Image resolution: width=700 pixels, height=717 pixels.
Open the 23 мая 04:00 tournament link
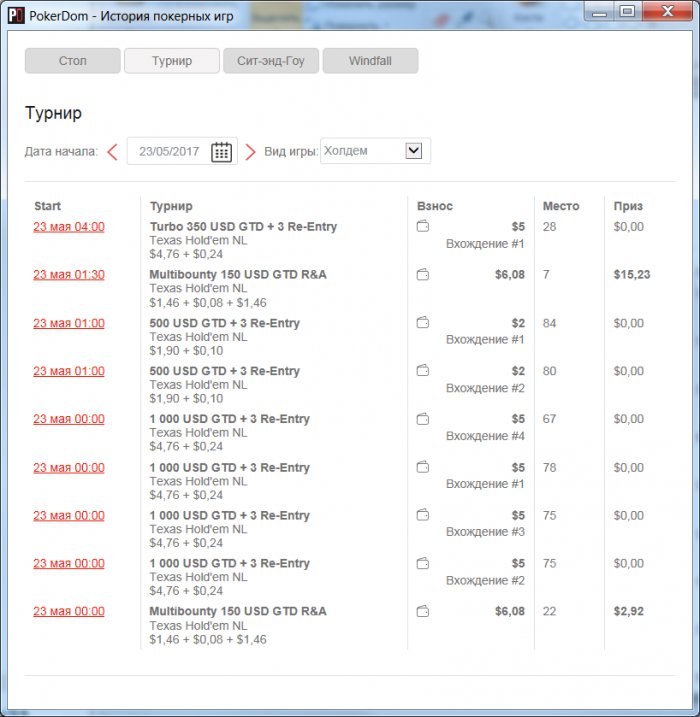coord(69,227)
